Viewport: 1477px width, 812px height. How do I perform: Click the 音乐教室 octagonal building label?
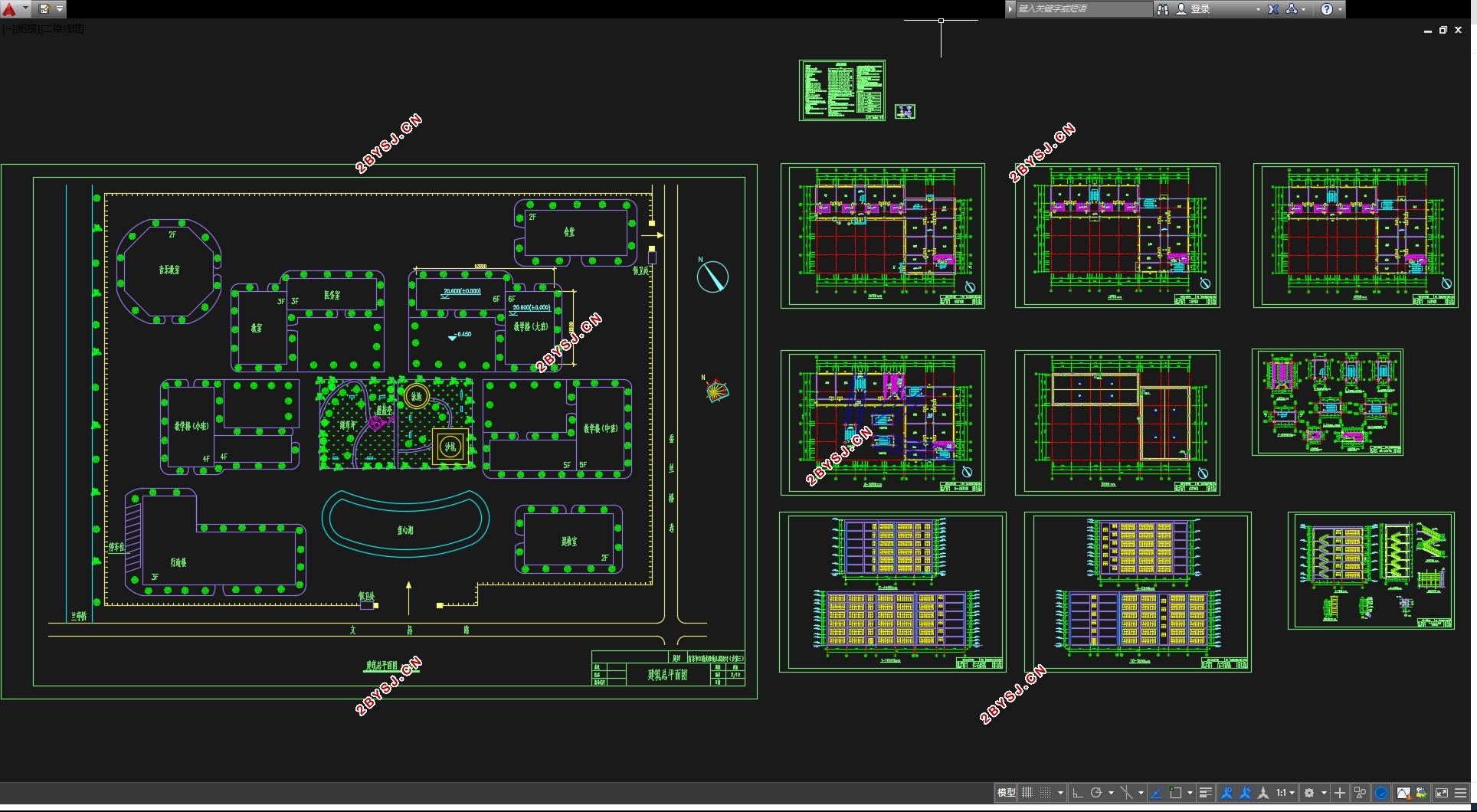(169, 270)
